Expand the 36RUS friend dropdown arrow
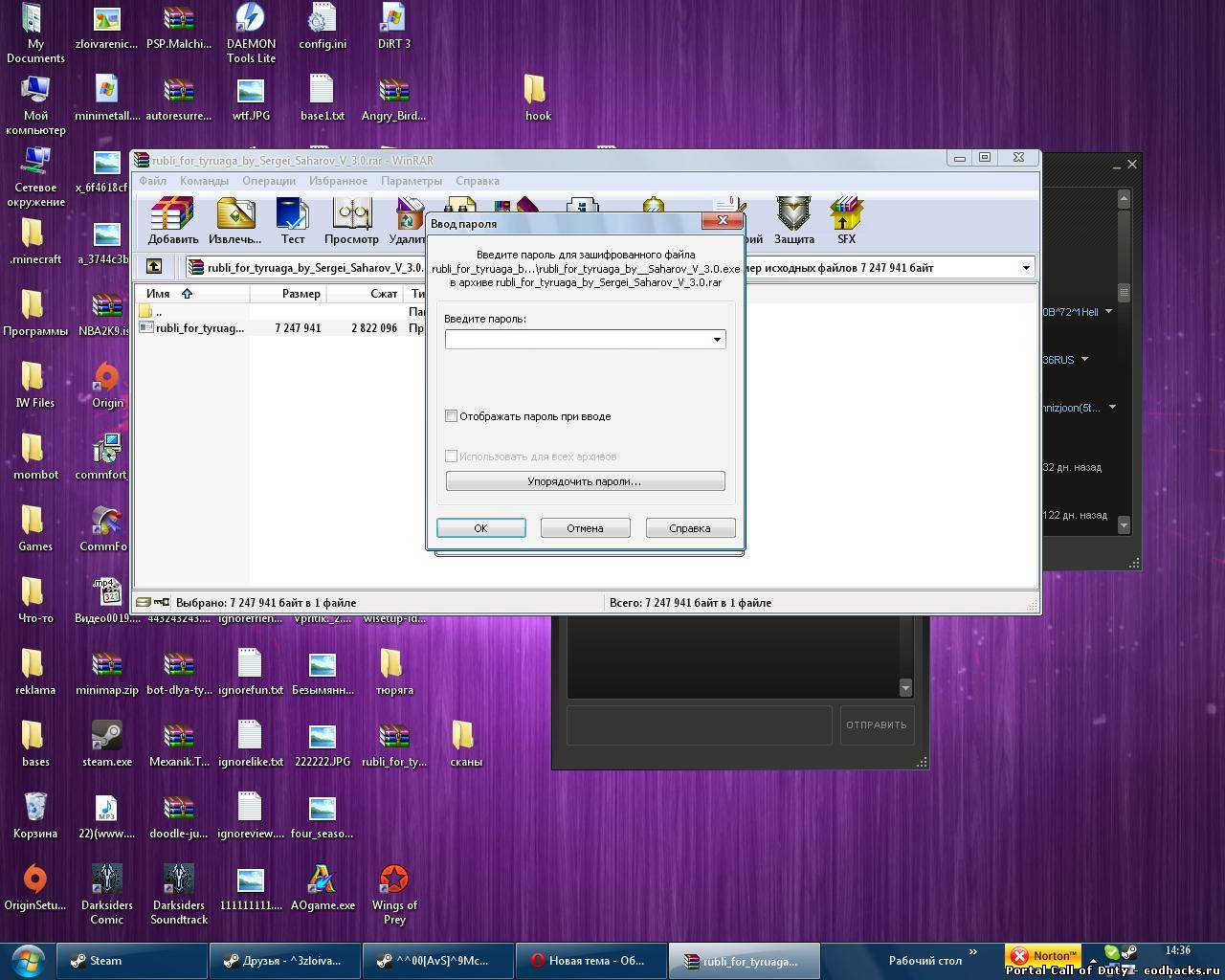 [1084, 360]
